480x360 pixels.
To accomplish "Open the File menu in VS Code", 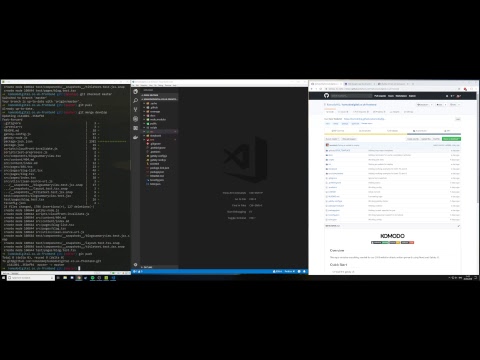I will [x=133, y=85].
